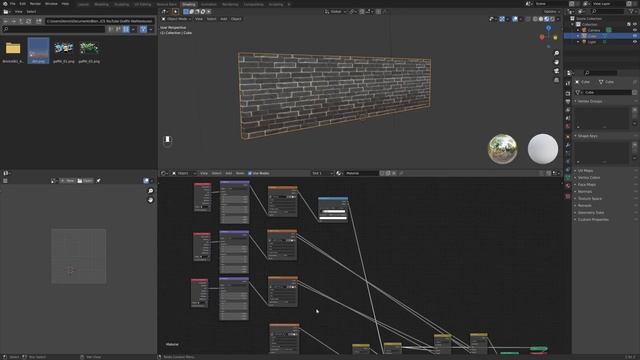Collapse the Vertex Groups panel
640x360 pixels.
click(x=589, y=101)
